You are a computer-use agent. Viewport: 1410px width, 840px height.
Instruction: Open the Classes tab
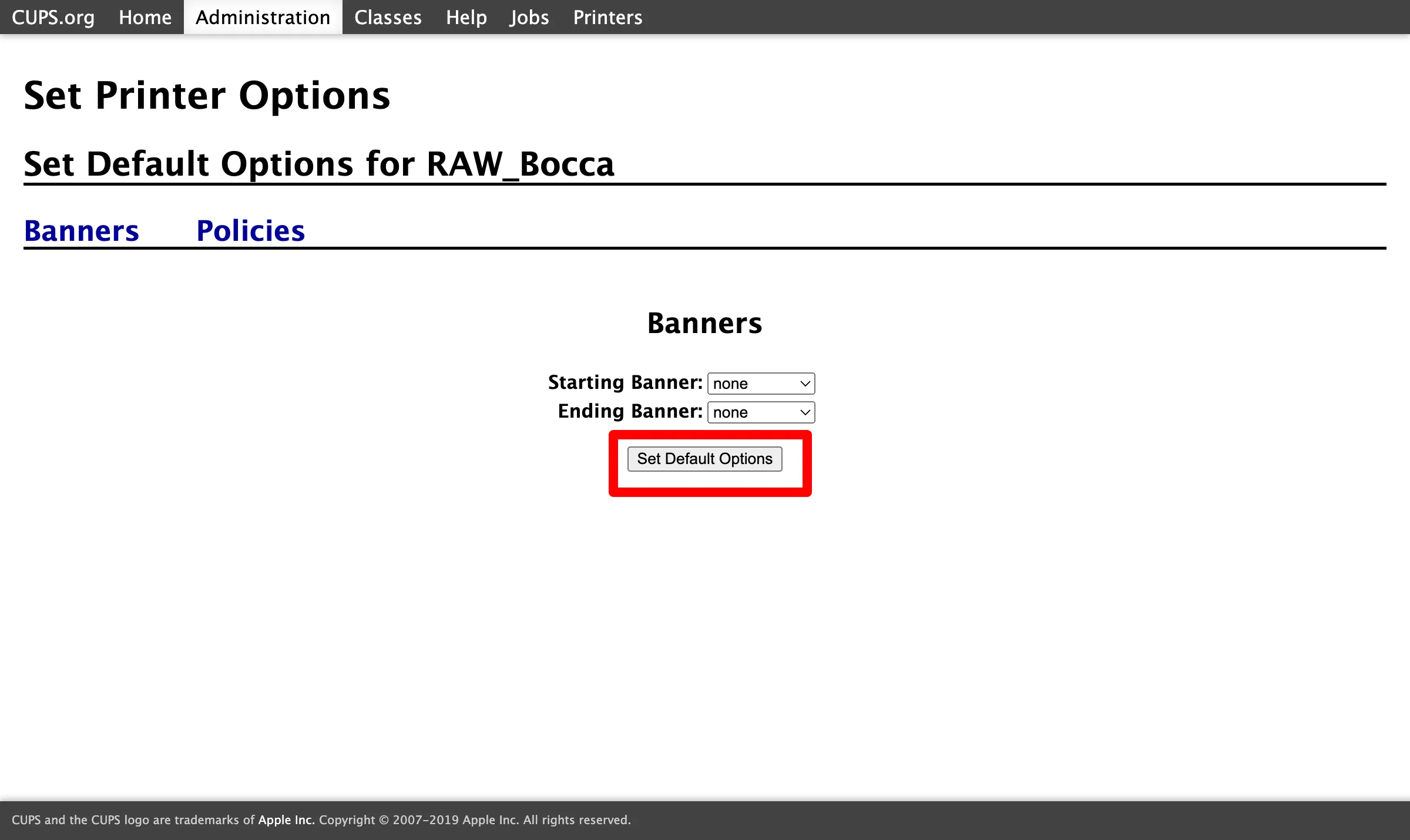click(x=388, y=17)
